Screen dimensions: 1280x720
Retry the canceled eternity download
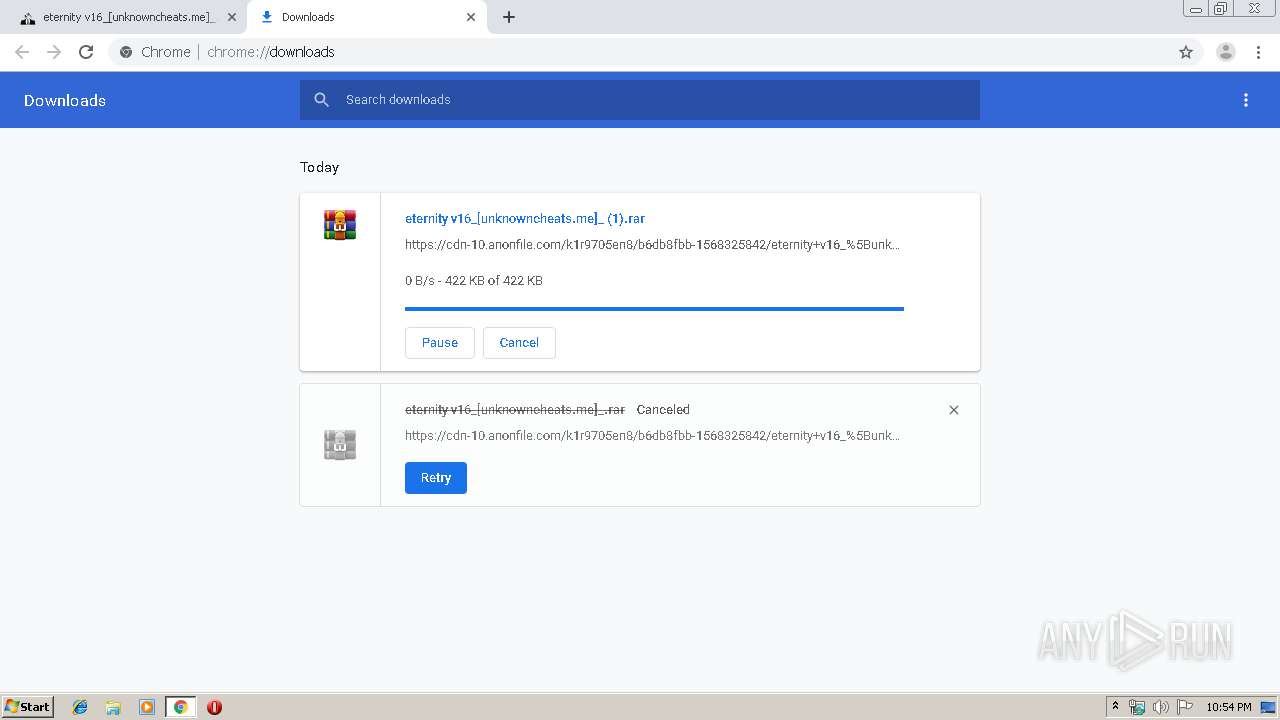[x=436, y=478]
